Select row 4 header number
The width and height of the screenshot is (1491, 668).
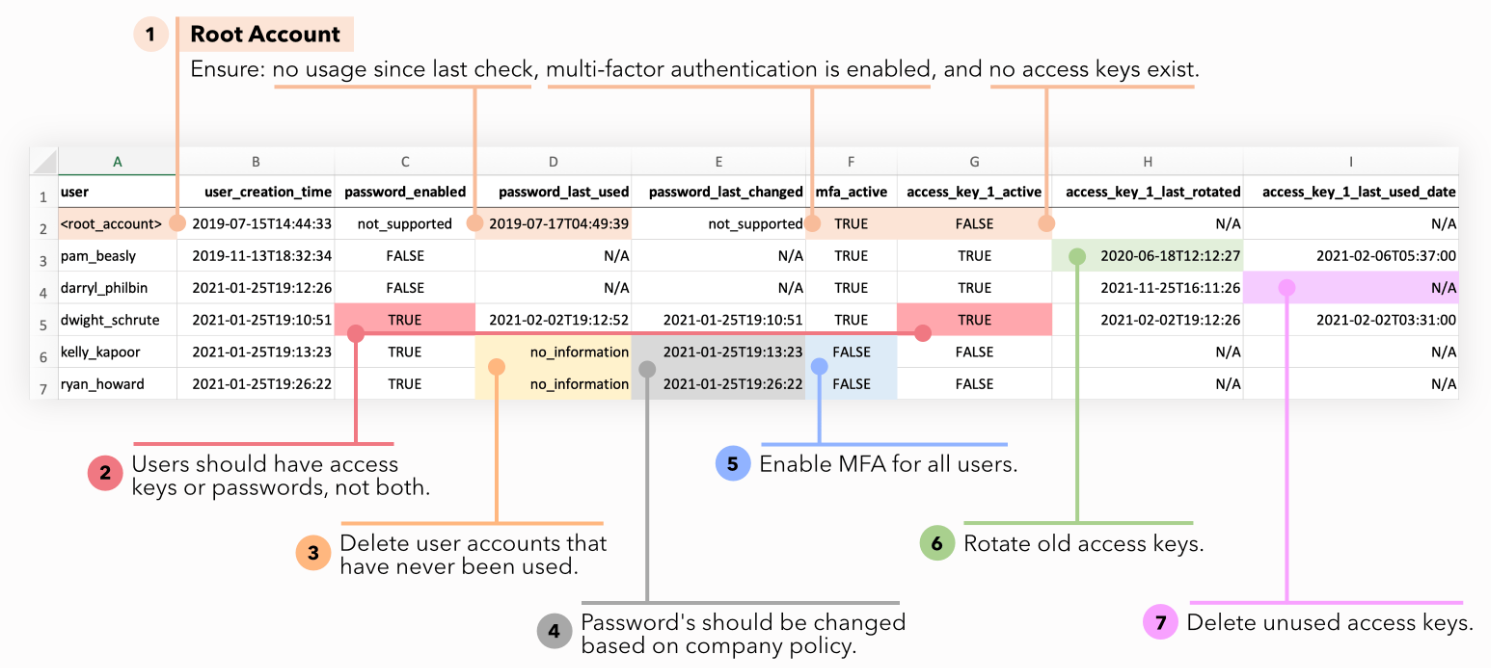[44, 288]
